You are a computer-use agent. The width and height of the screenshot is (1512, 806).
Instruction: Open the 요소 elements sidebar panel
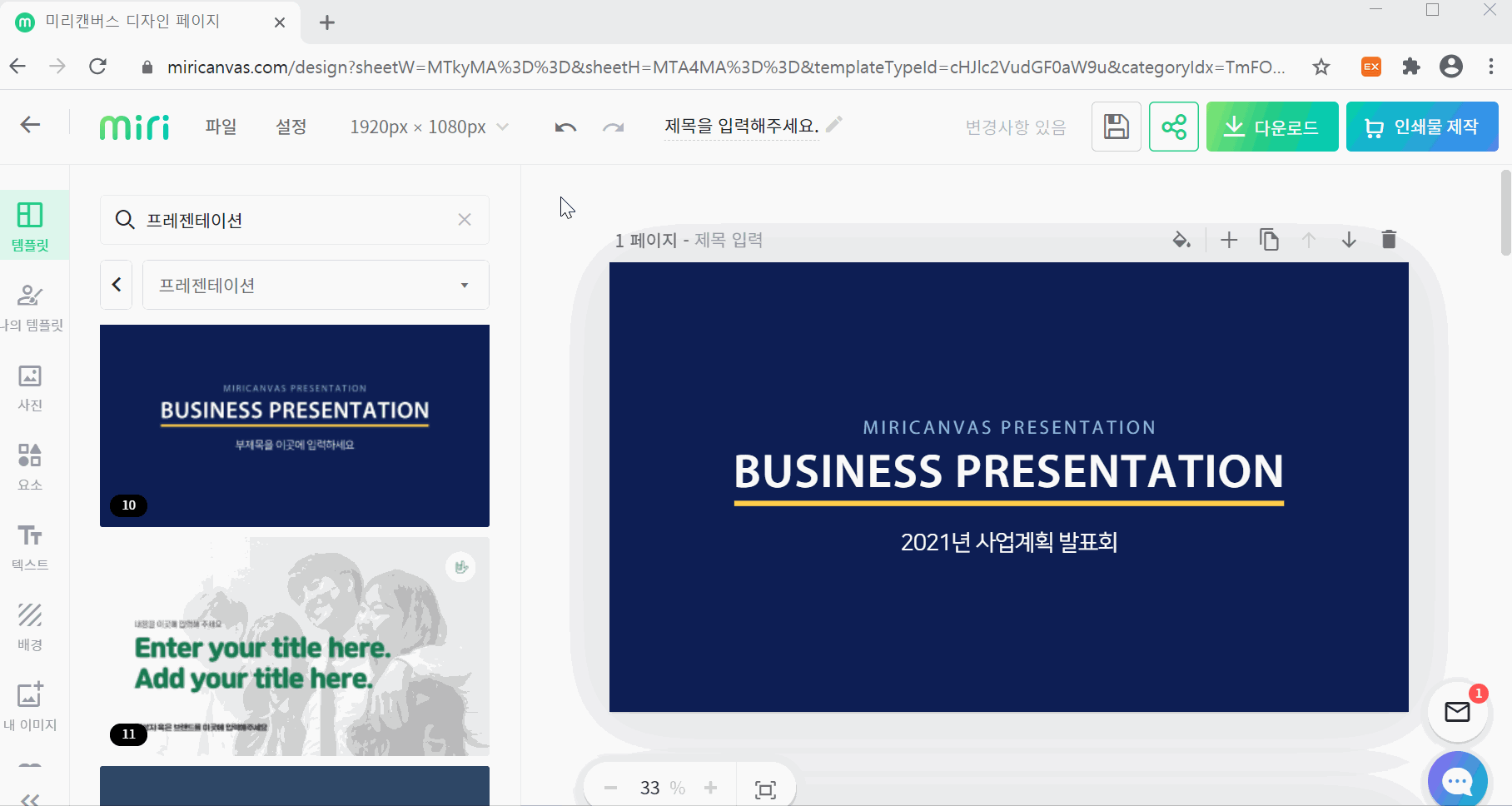pyautogui.click(x=30, y=466)
